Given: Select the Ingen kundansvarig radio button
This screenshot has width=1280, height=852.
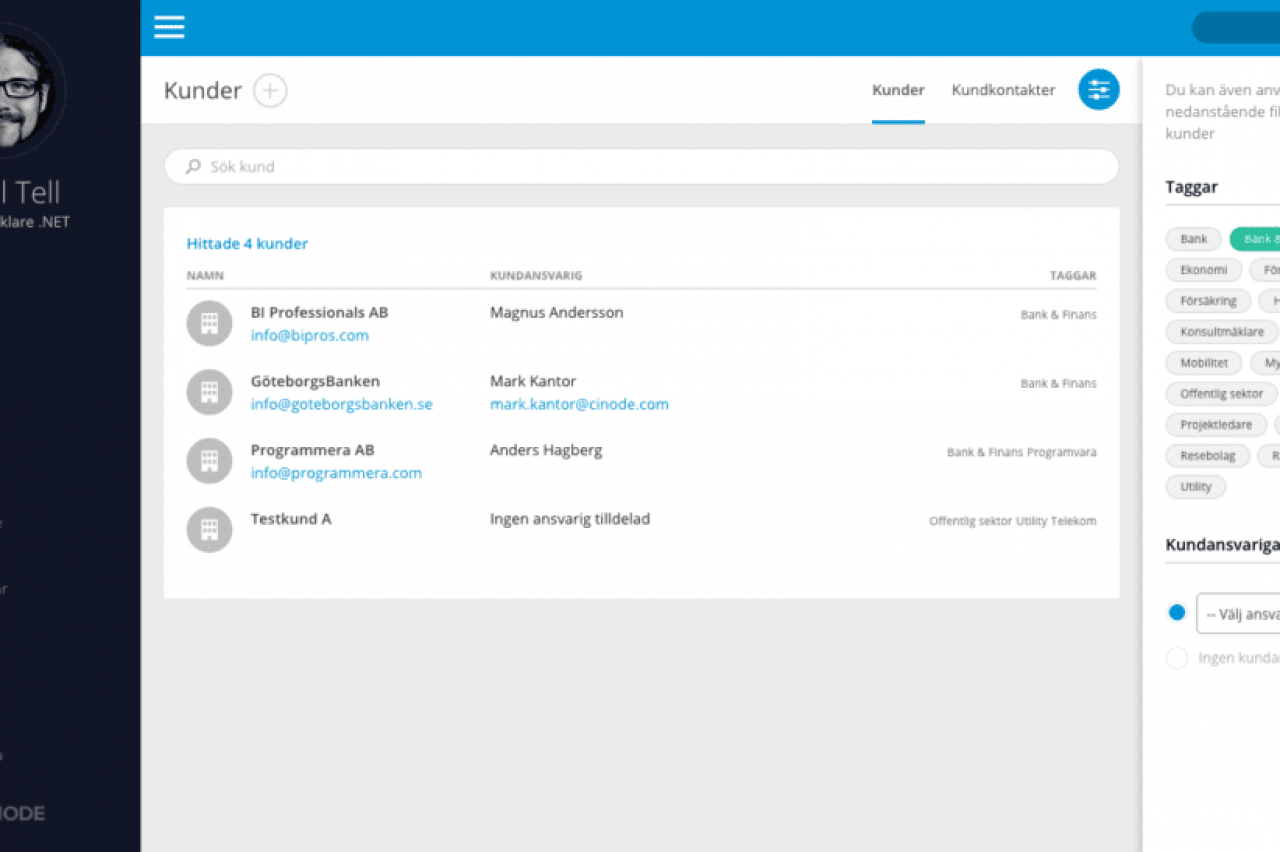Looking at the screenshot, I should click(1177, 658).
